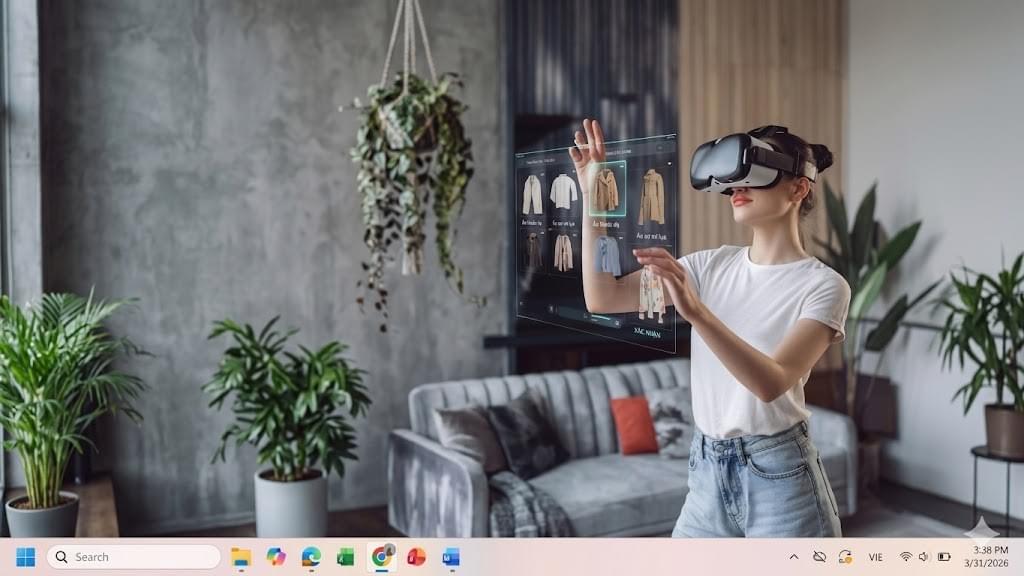The image size is (1024, 576).
Task: Switch to Excel on the taskbar
Action: pyautogui.click(x=345, y=557)
